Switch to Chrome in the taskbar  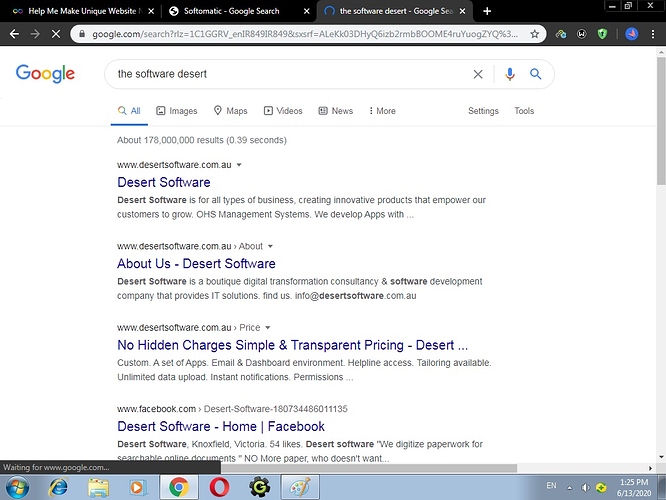click(x=179, y=487)
